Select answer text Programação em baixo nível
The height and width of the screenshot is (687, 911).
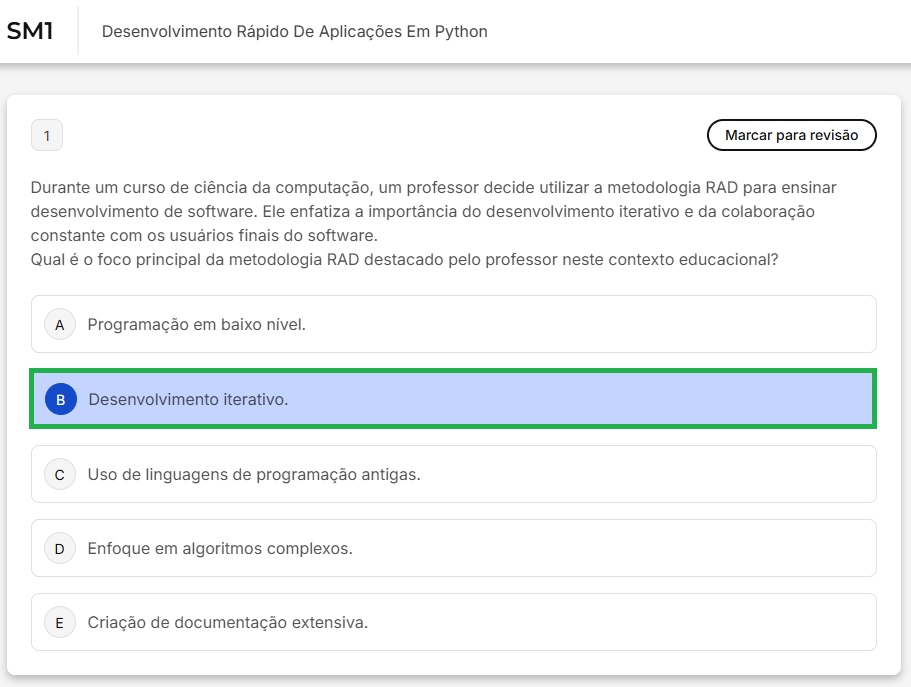click(196, 324)
